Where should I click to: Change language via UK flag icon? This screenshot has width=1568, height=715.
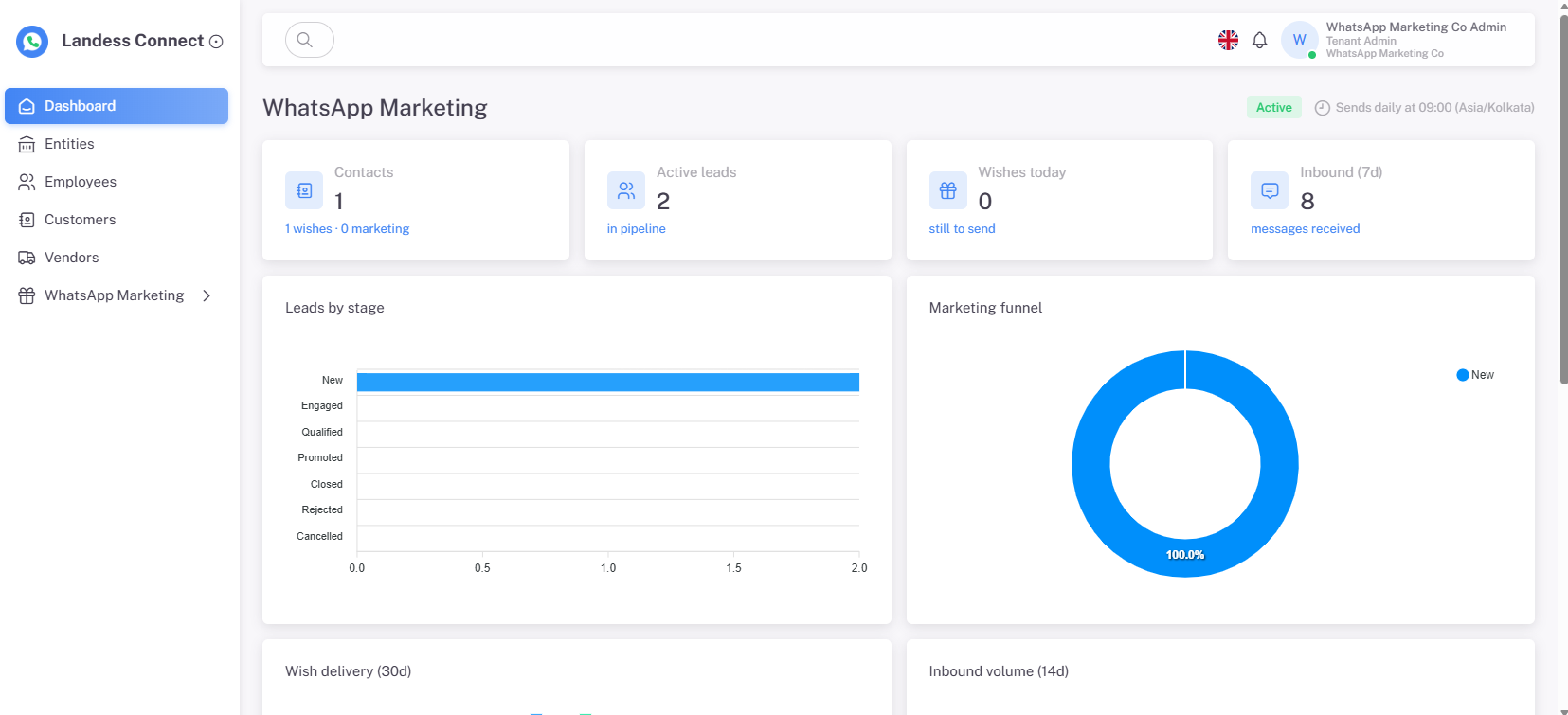pos(1228,40)
